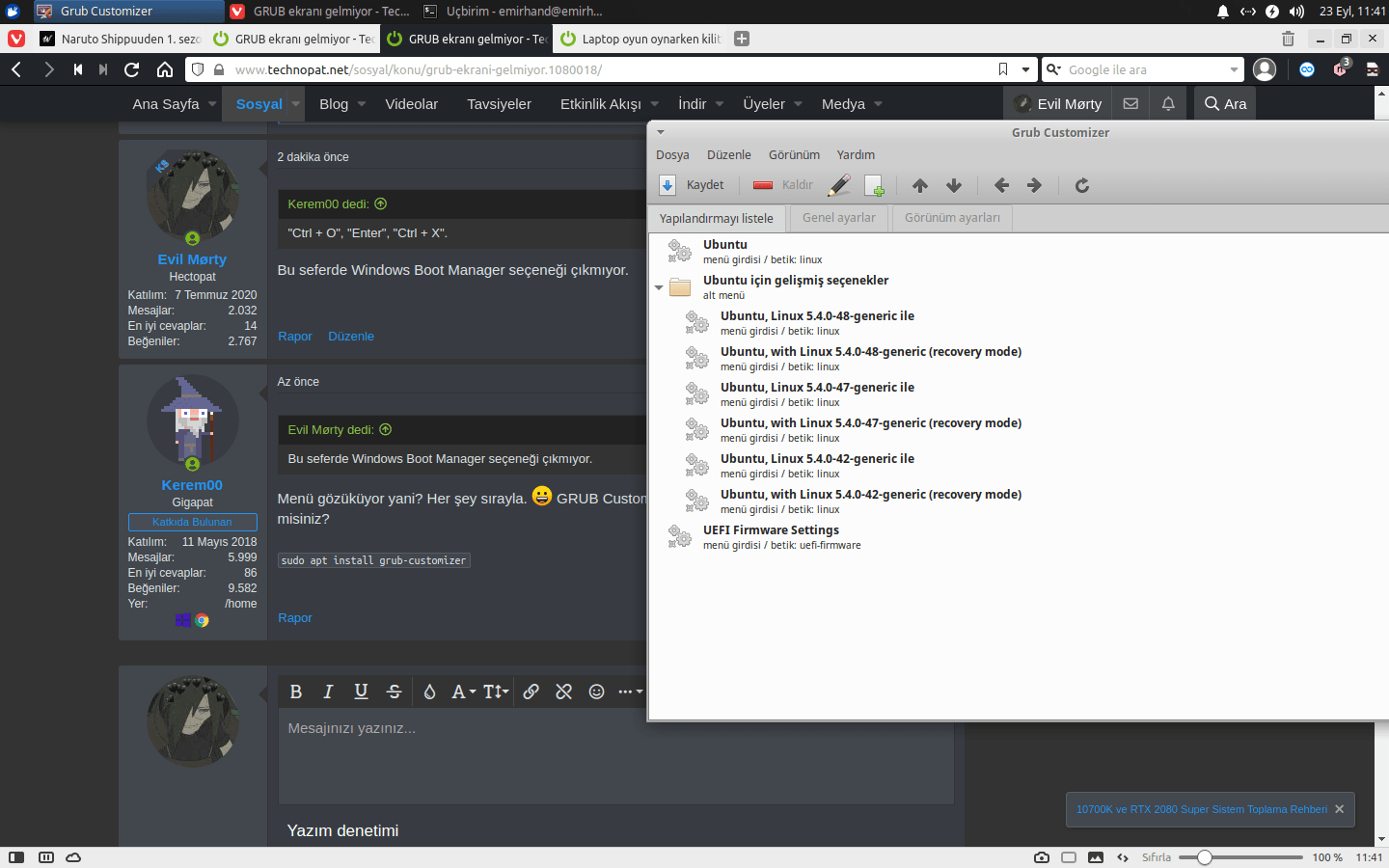Click the red Kaldır remove icon
The width and height of the screenshot is (1389, 868).
[x=763, y=185]
